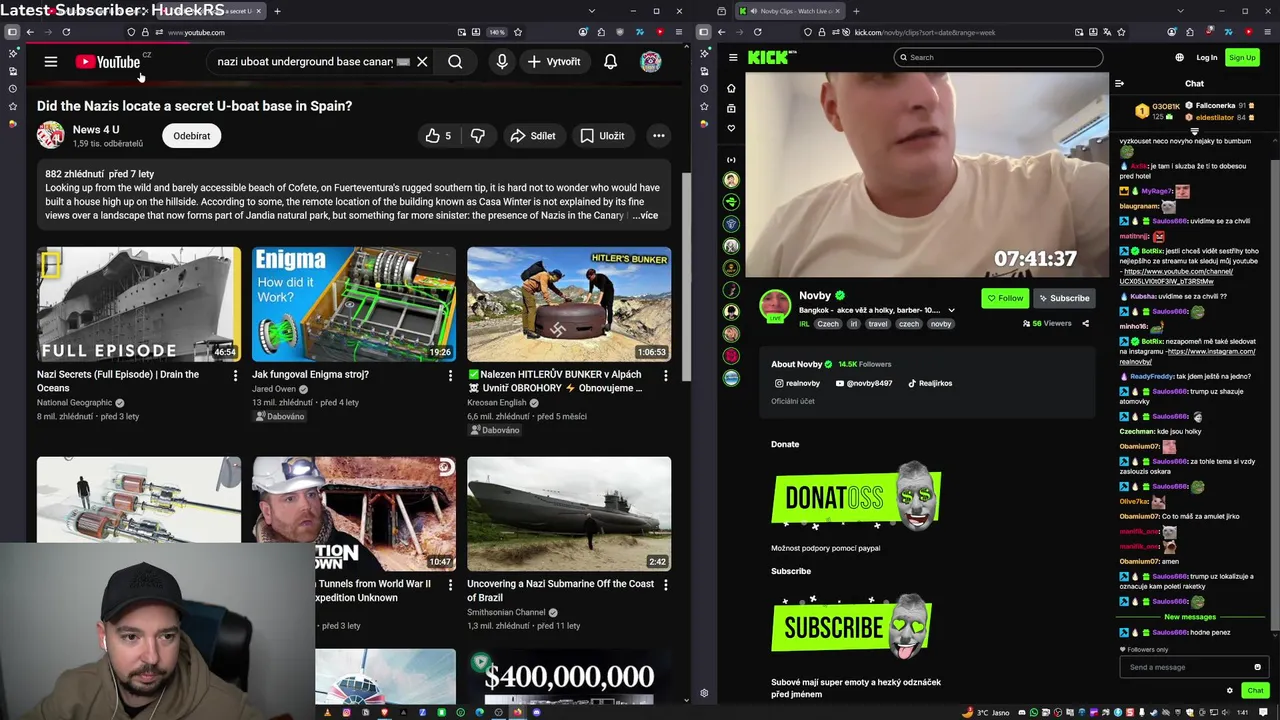
Task: Open options for Nalezen Hitlerův Bunker video
Action: pos(665,375)
